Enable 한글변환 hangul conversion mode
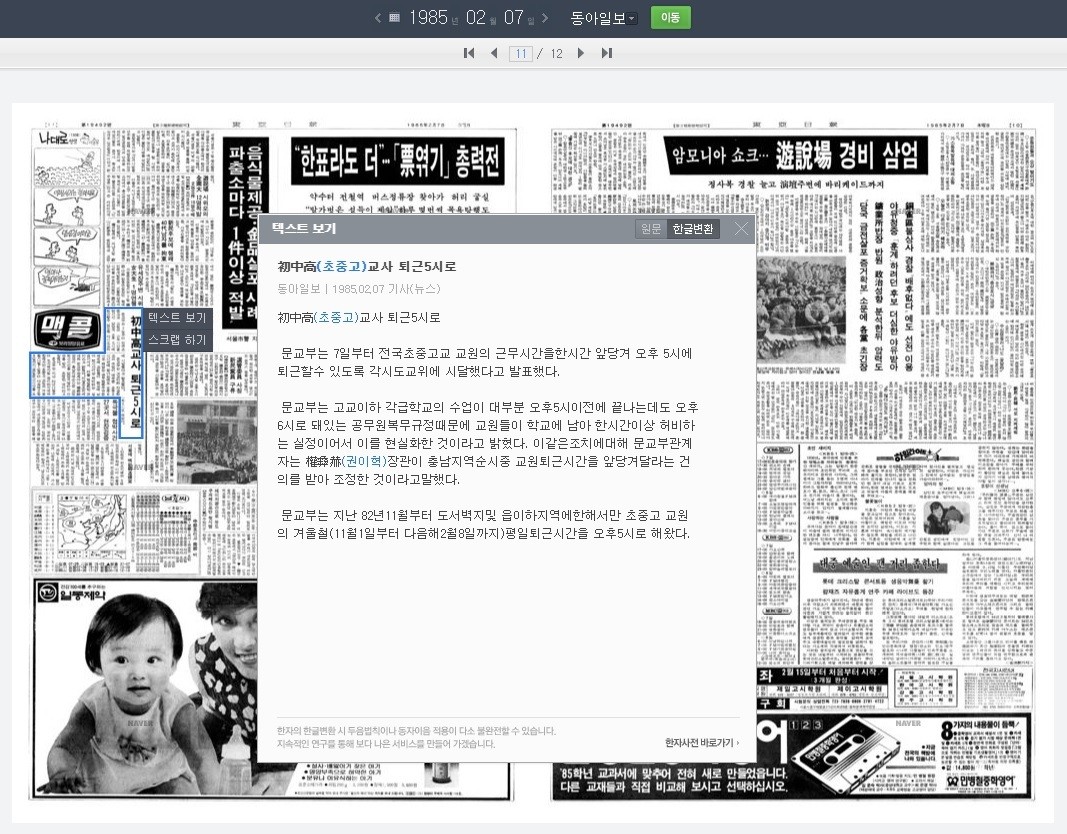1067x834 pixels. [692, 228]
